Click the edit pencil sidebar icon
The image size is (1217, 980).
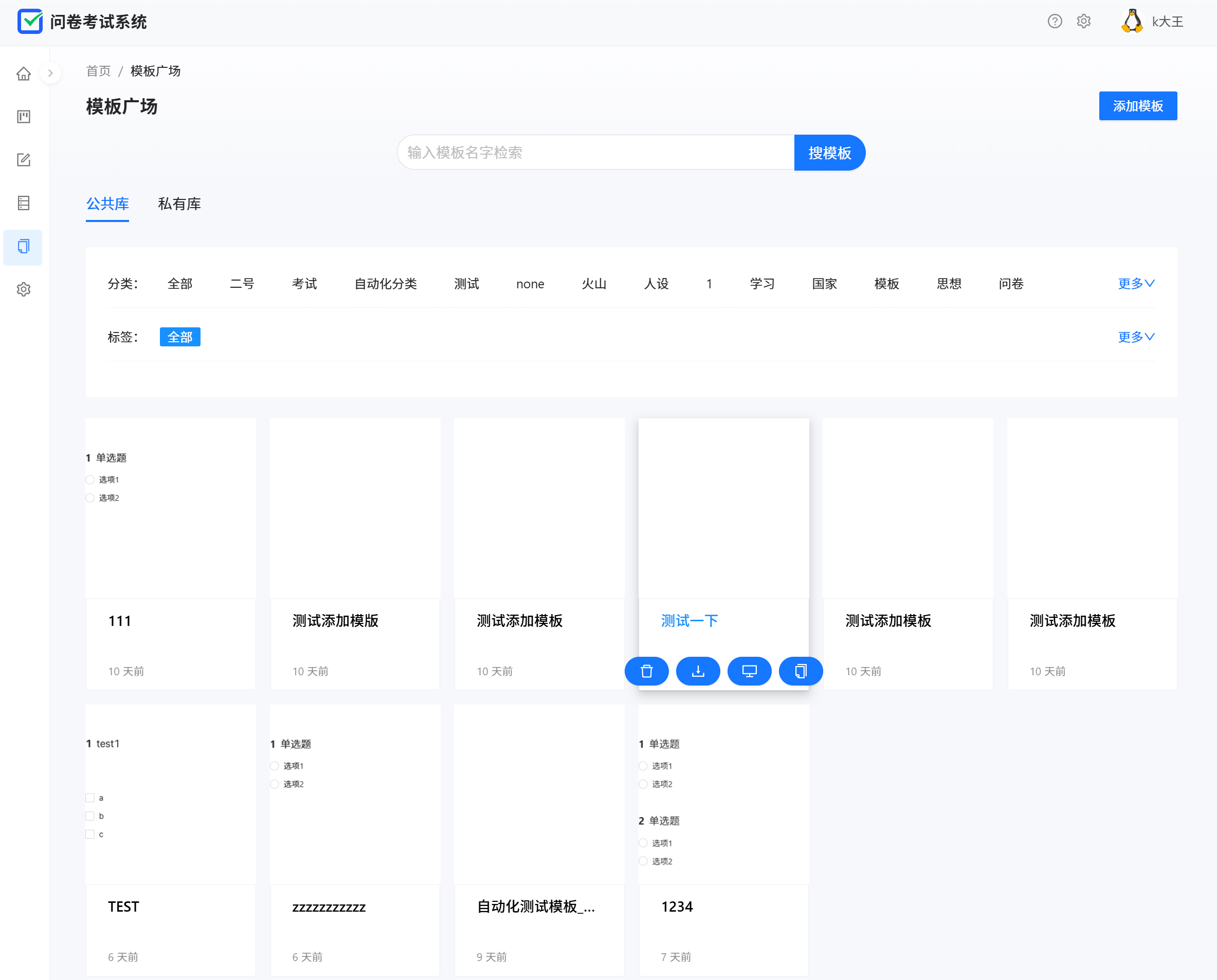pyautogui.click(x=23, y=160)
